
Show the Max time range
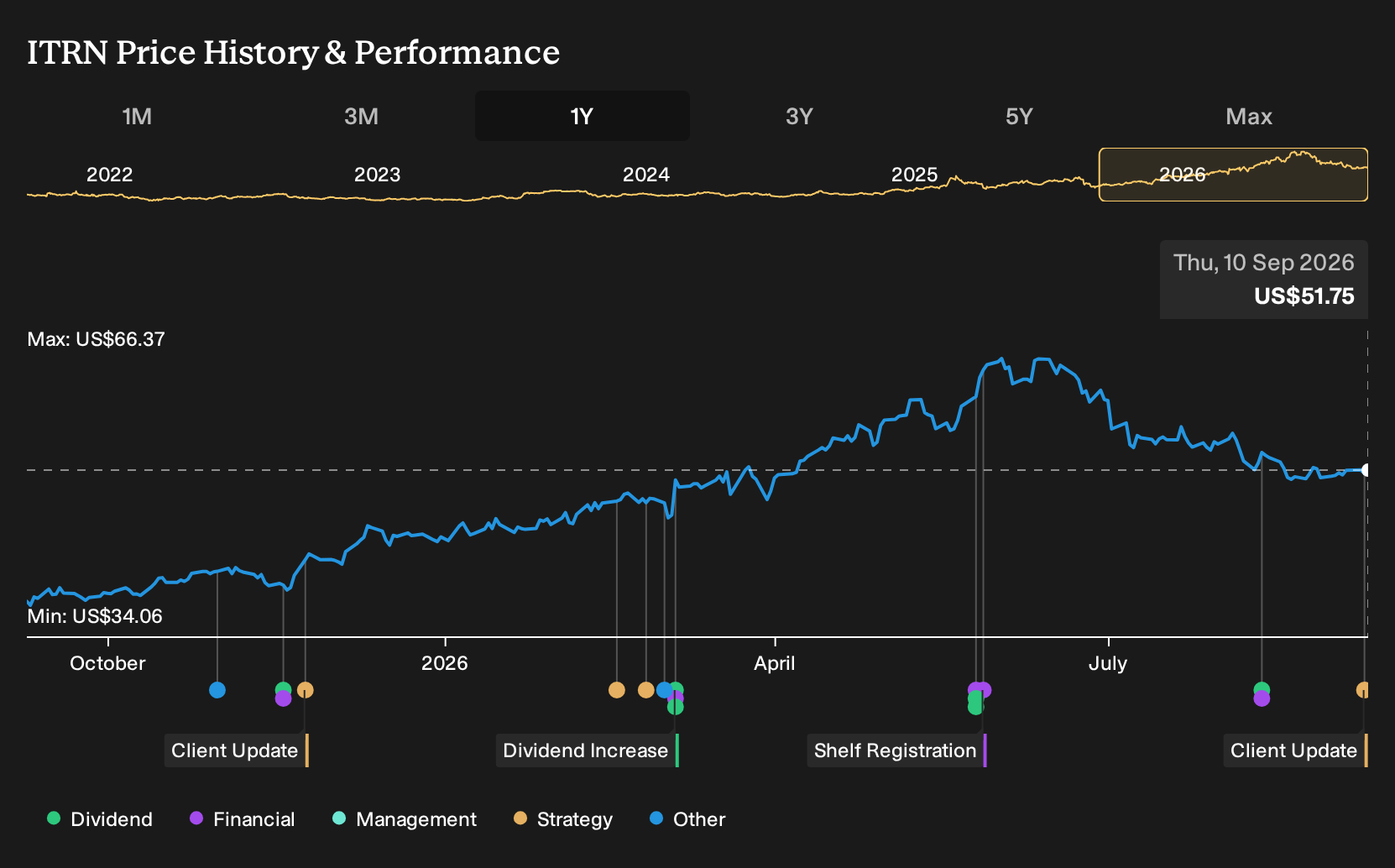click(1249, 116)
